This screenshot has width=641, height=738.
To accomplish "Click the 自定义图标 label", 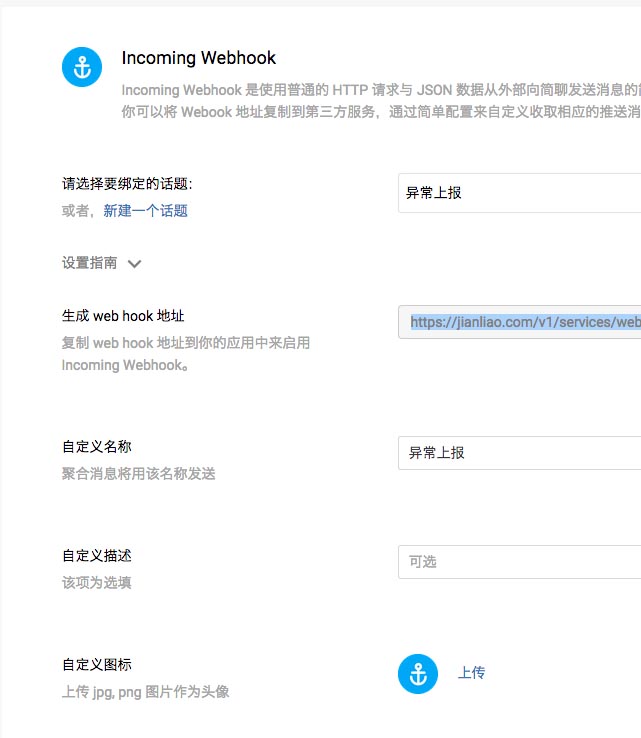I will click(x=96, y=665).
